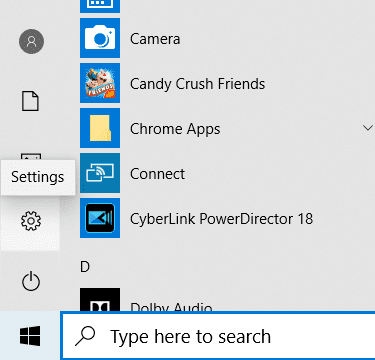Click the CyberLink PowerDirector 18 label
The image size is (375, 360).
221,219
